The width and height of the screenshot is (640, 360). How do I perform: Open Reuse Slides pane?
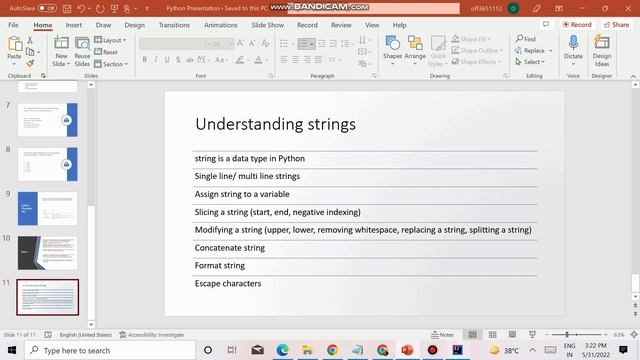[82, 51]
